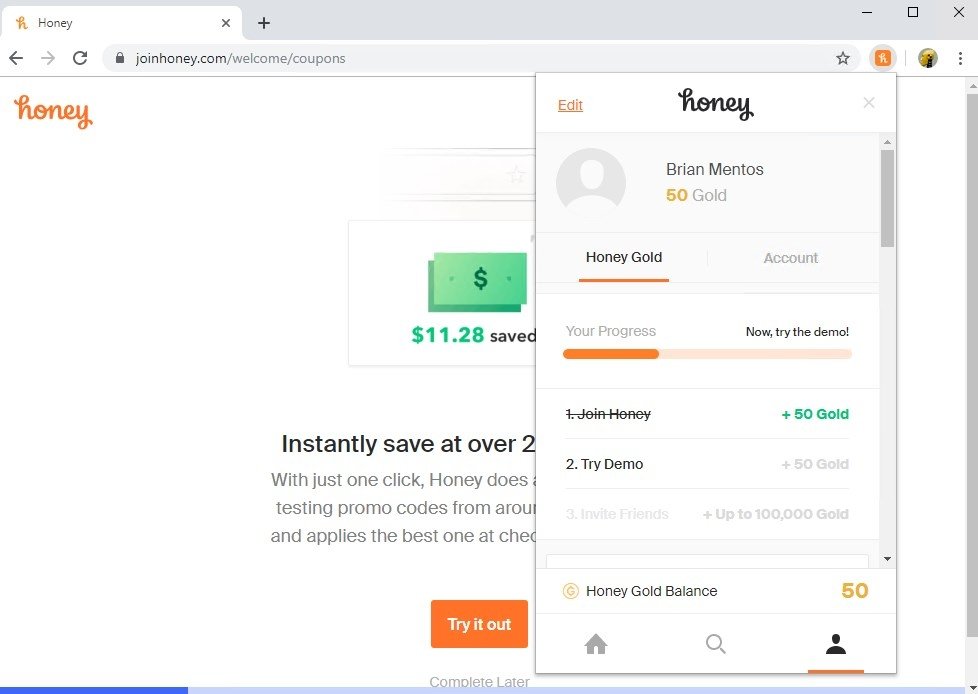Screen dimensions: 978x694
Task: Go to Honey popup home tab
Action: tap(596, 643)
